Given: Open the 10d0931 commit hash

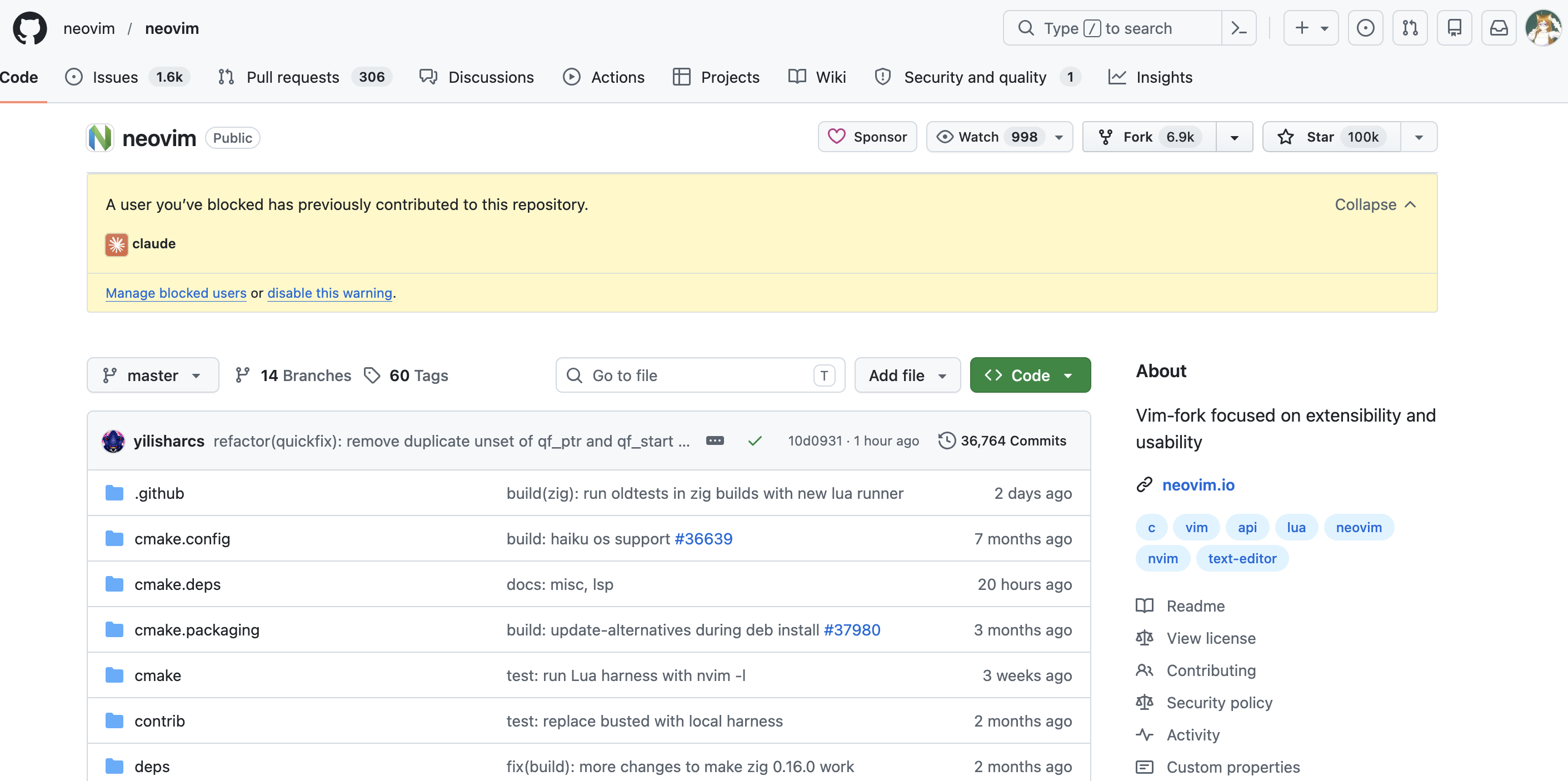Looking at the screenshot, I should [x=815, y=440].
